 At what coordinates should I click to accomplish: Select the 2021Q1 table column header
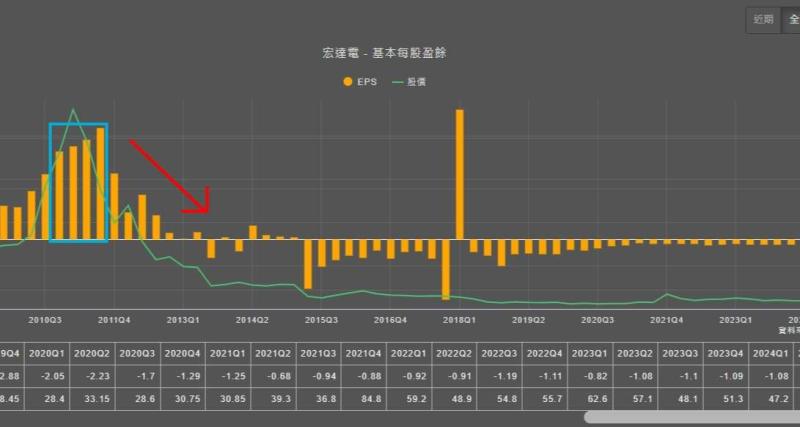click(x=228, y=354)
